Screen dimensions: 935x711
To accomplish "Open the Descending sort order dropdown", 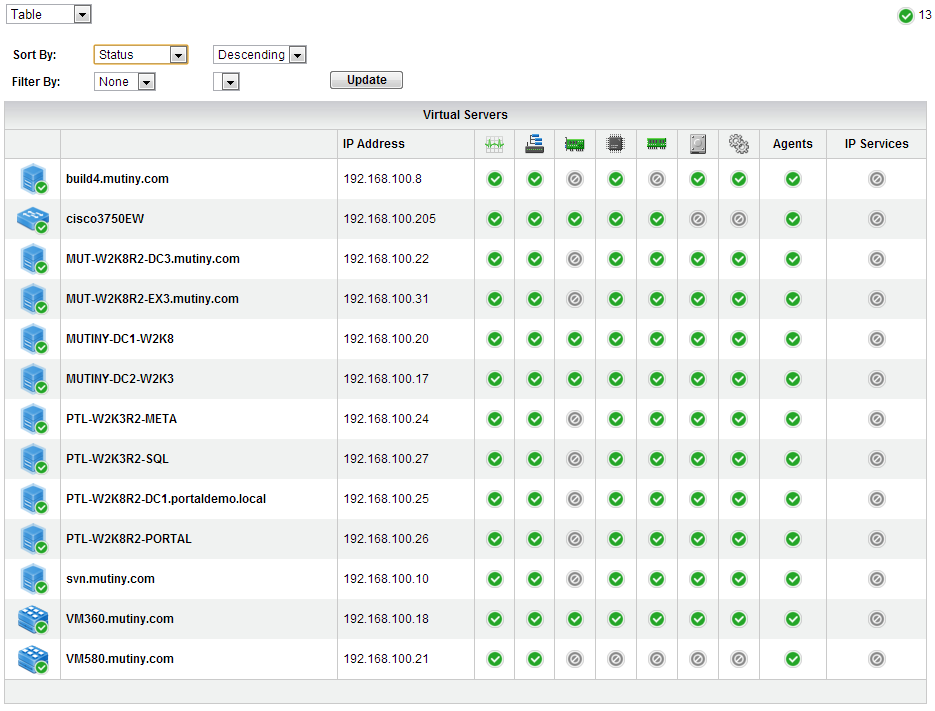I will click(259, 55).
